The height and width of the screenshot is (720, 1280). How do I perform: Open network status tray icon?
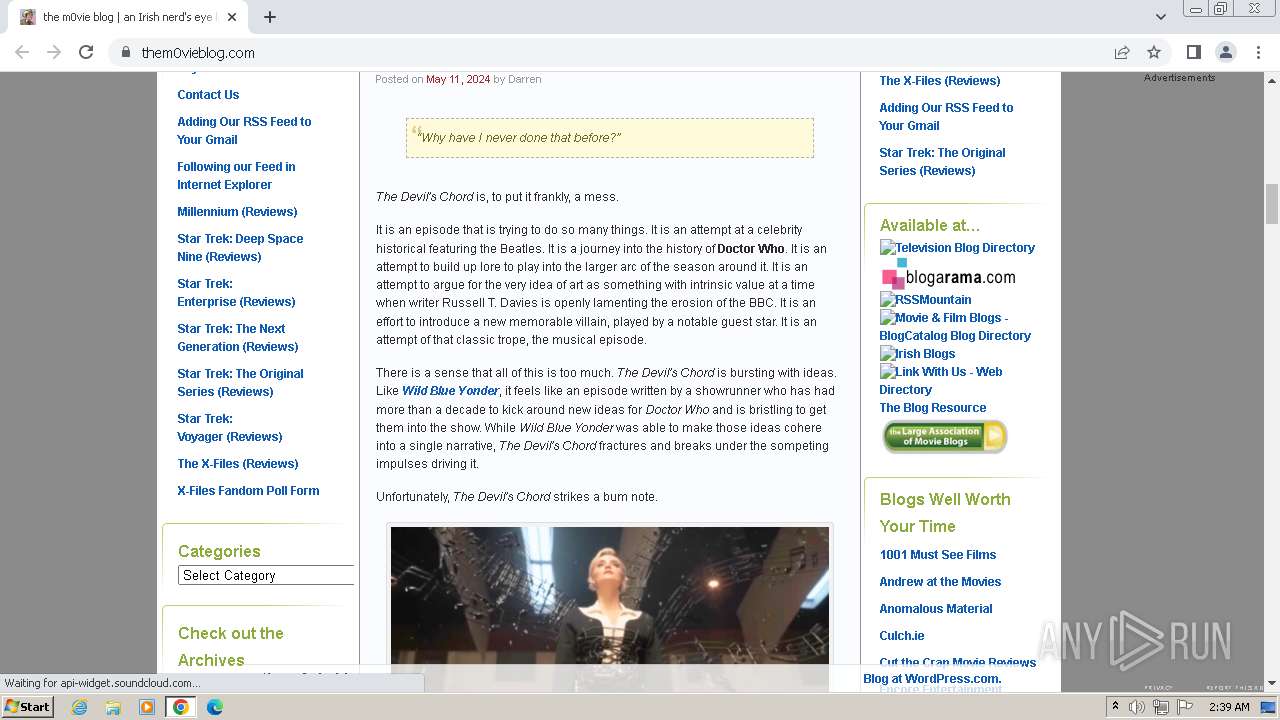[1161, 707]
